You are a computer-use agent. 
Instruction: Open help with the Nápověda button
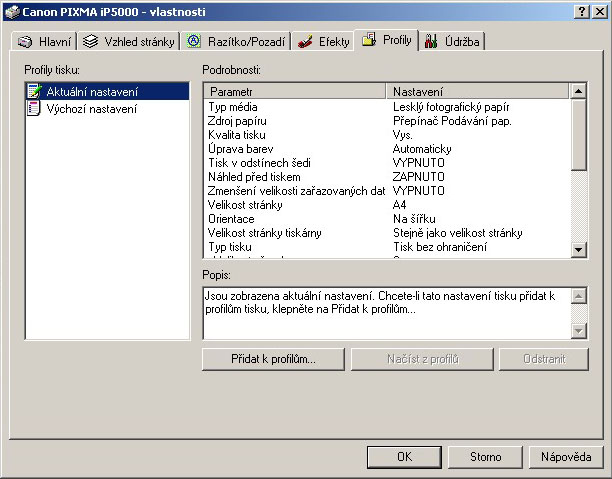[566, 457]
